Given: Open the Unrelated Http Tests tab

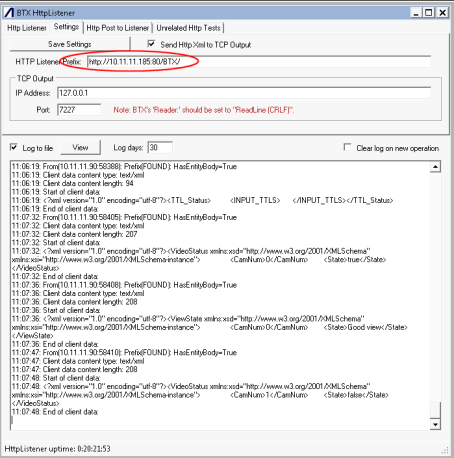Looking at the screenshot, I should tap(188, 28).
